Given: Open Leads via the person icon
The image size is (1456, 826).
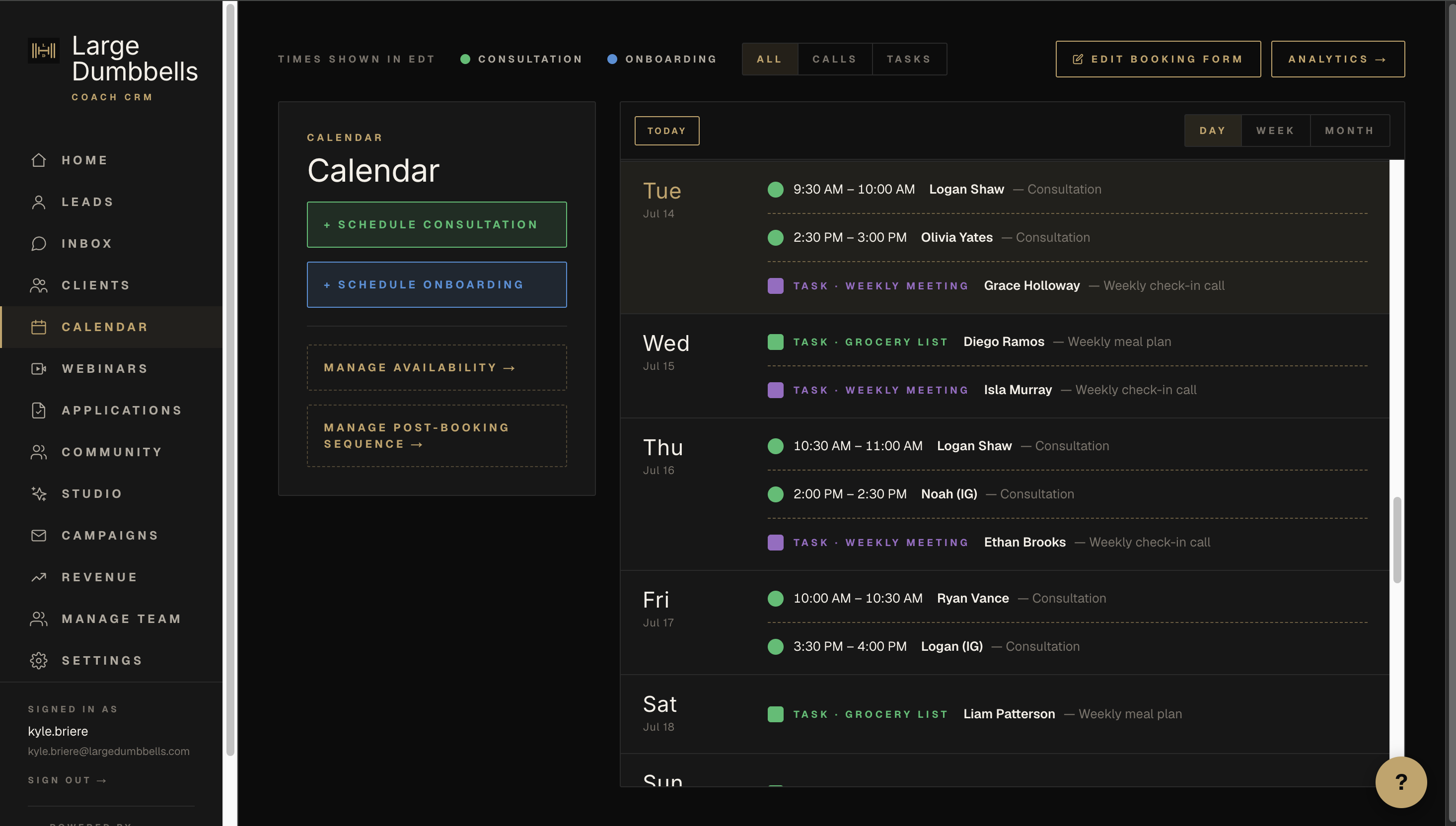Looking at the screenshot, I should coord(39,202).
